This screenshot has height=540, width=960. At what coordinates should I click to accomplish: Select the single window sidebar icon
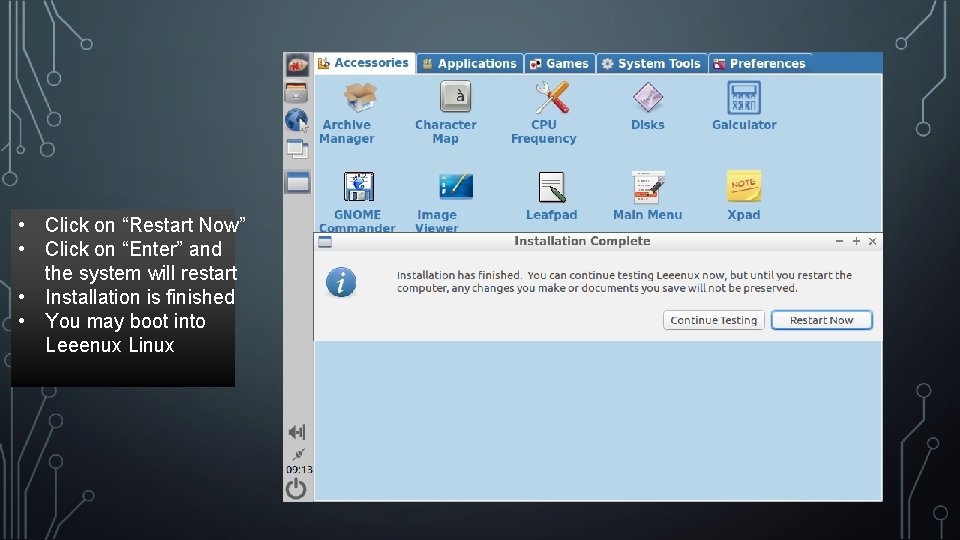click(x=298, y=182)
